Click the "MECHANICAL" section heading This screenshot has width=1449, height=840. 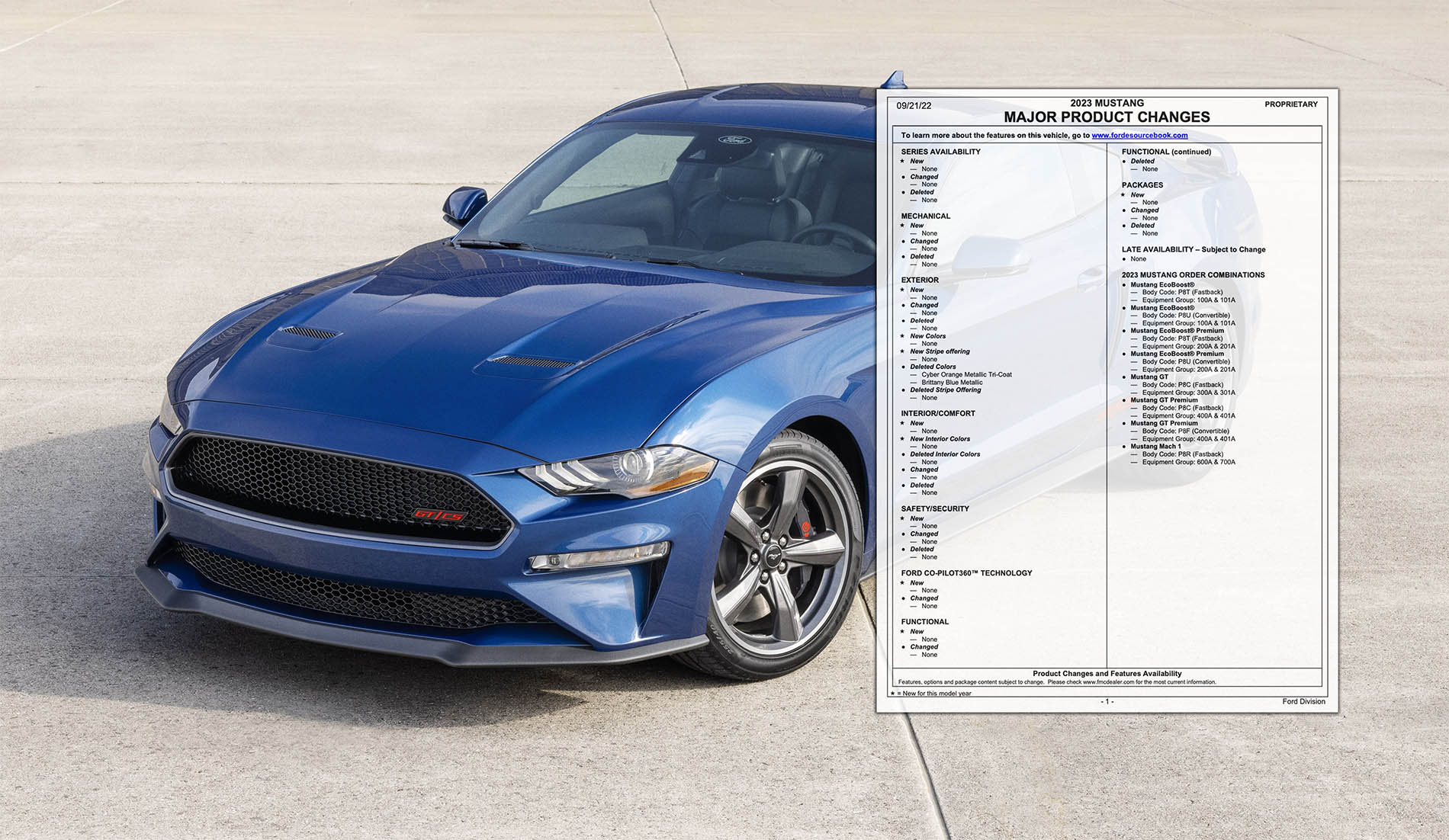925,216
